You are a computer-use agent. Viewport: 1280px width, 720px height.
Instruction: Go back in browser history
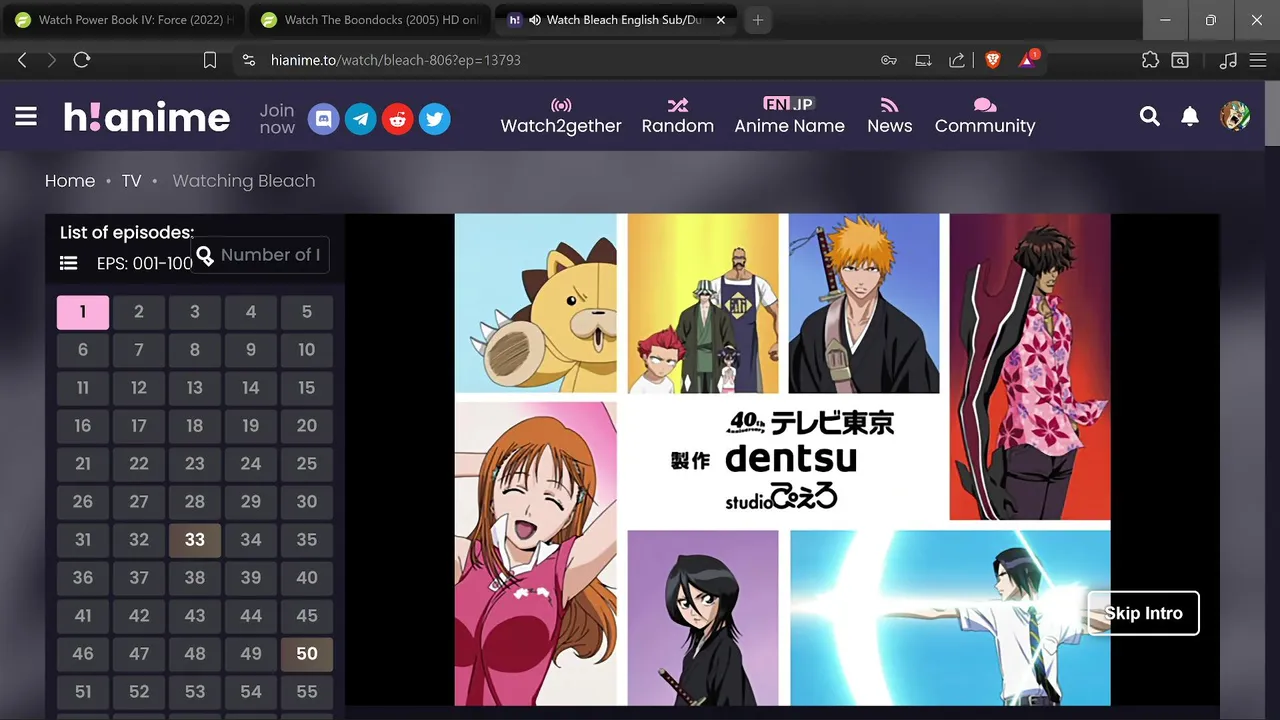pos(22,60)
